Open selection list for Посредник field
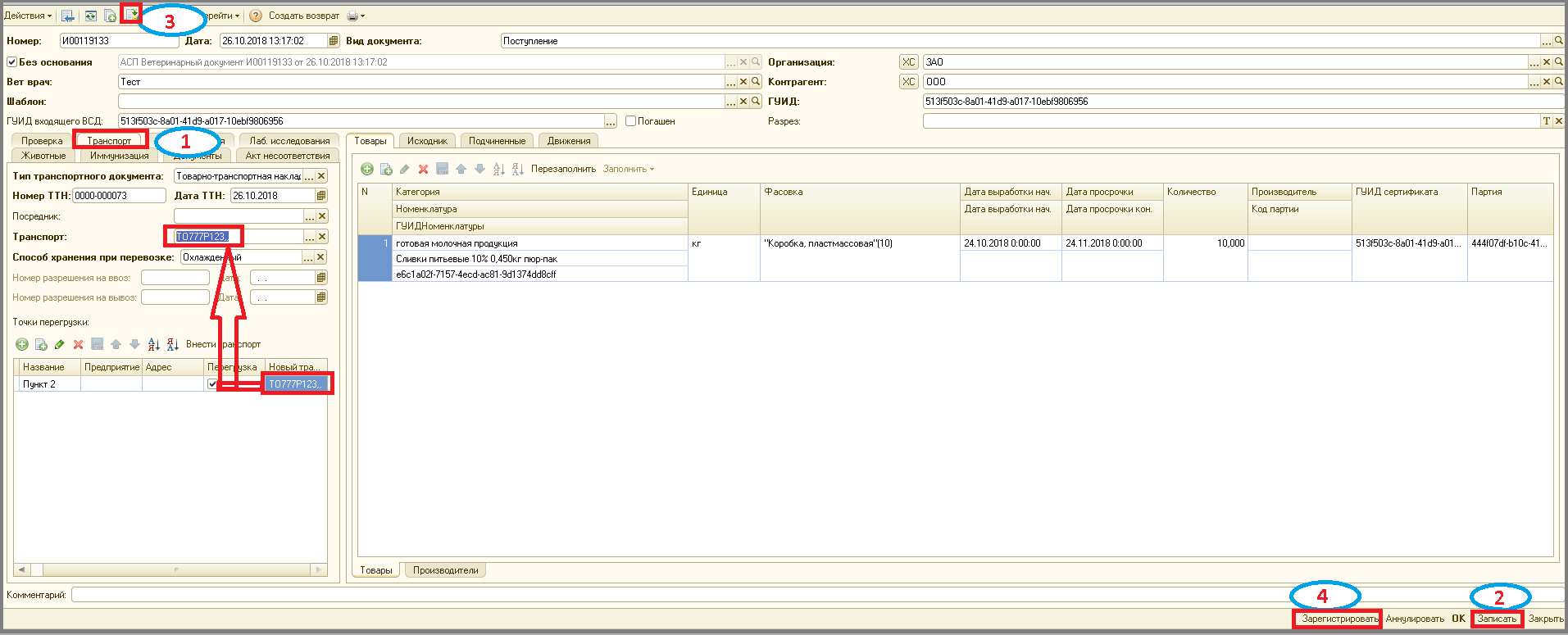Image resolution: width=1568 pixels, height=635 pixels. point(310,216)
